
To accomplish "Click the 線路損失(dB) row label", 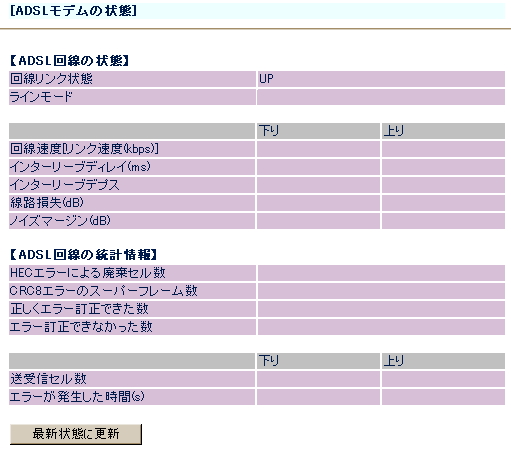I will tap(47, 203).
